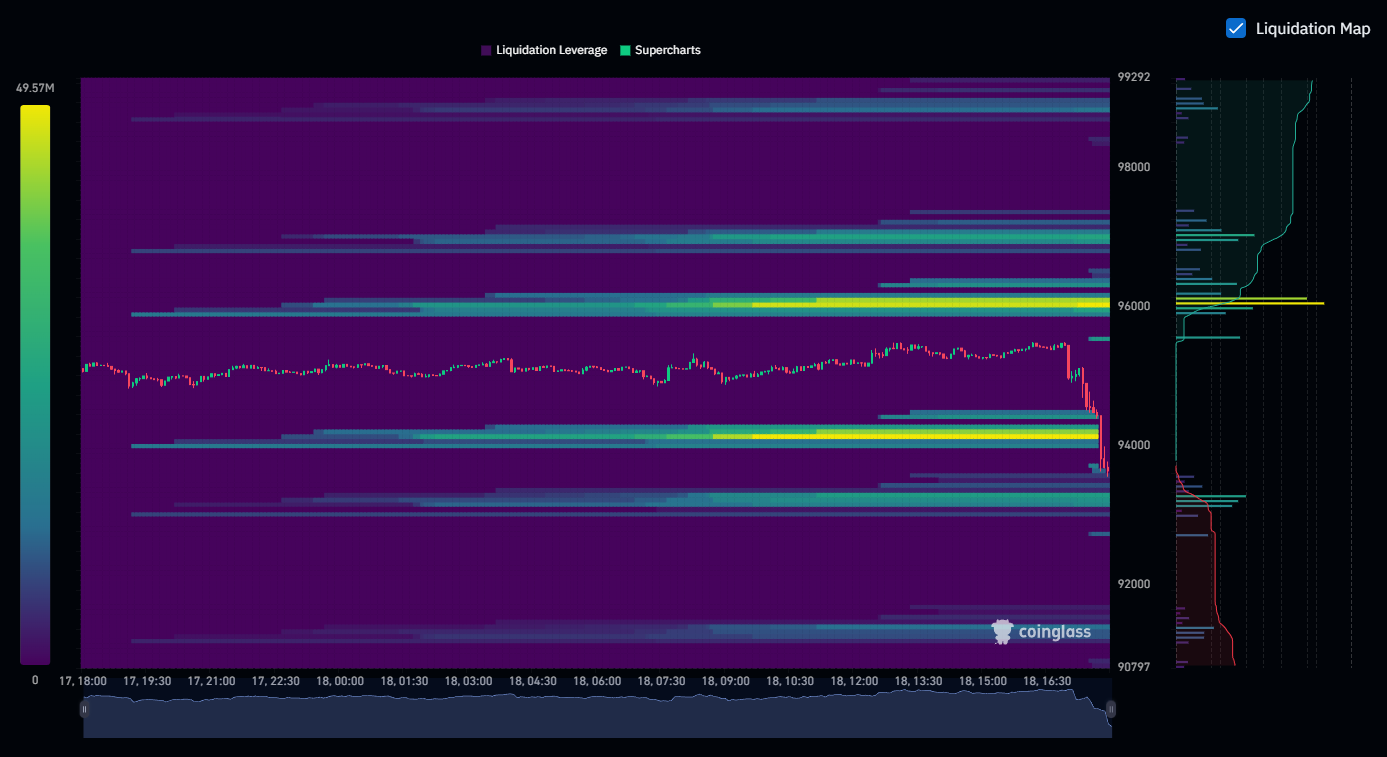This screenshot has height=757, width=1387.
Task: Click the left handle of the time zoom slider
Action: click(x=84, y=709)
